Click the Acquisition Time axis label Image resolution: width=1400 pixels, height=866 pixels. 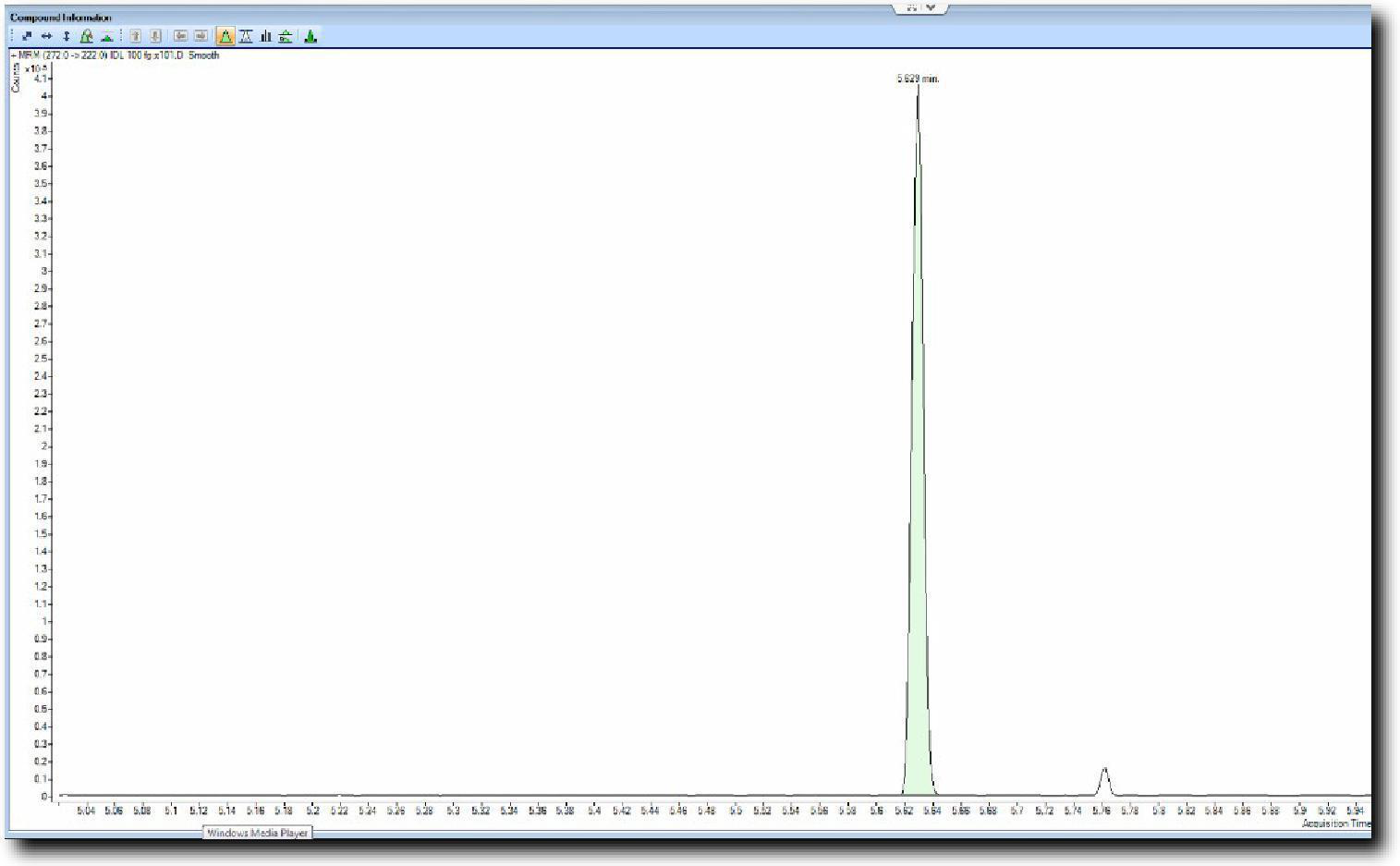pyautogui.click(x=1336, y=823)
